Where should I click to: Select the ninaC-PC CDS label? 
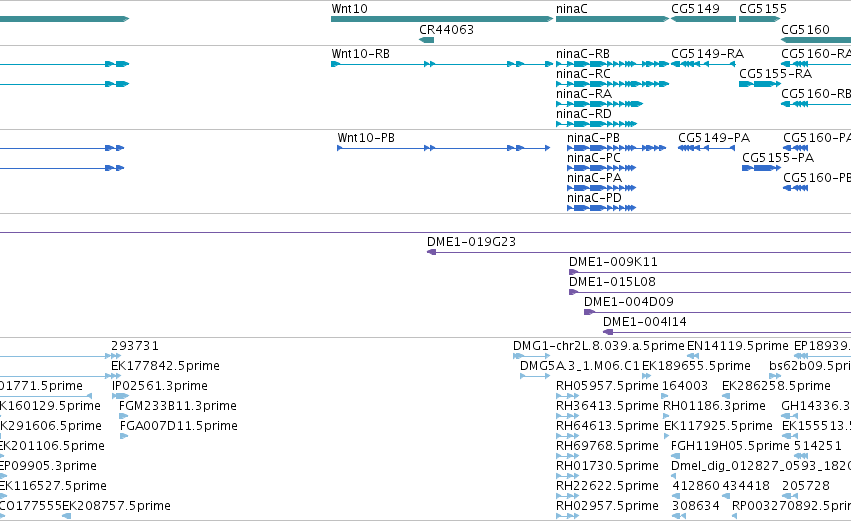(594, 158)
